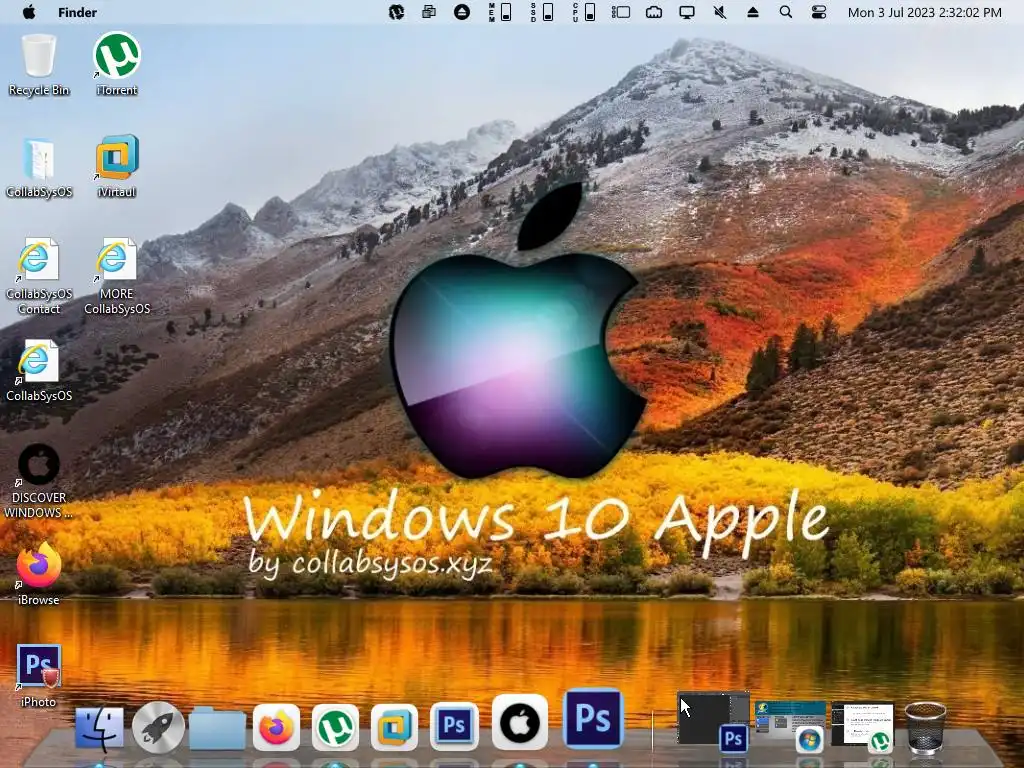The height and width of the screenshot is (768, 1024).
Task: Launch the iBrowse Firefox desktop shortcut
Action: tap(39, 574)
